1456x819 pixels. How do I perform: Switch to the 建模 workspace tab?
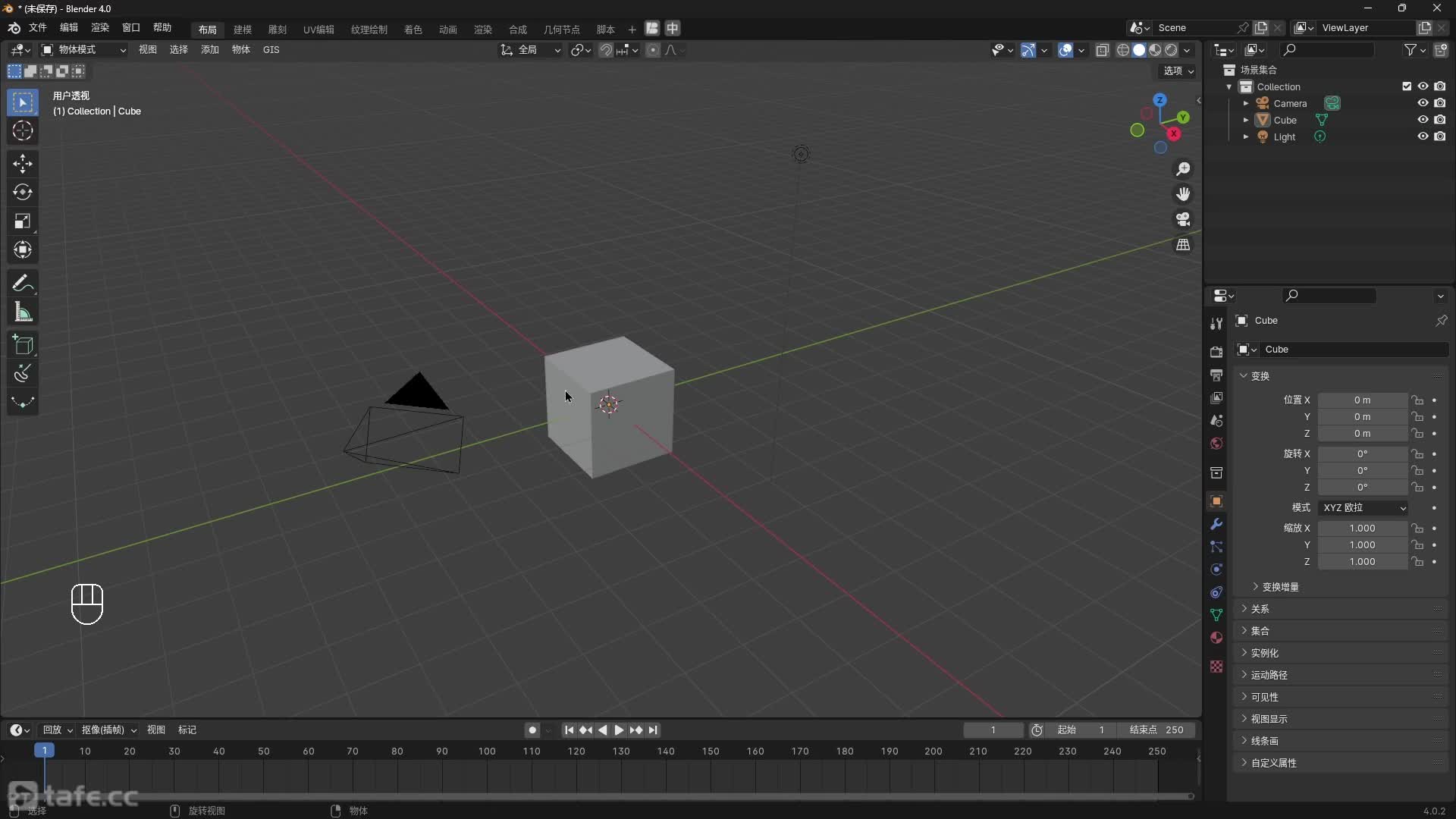[x=242, y=30]
